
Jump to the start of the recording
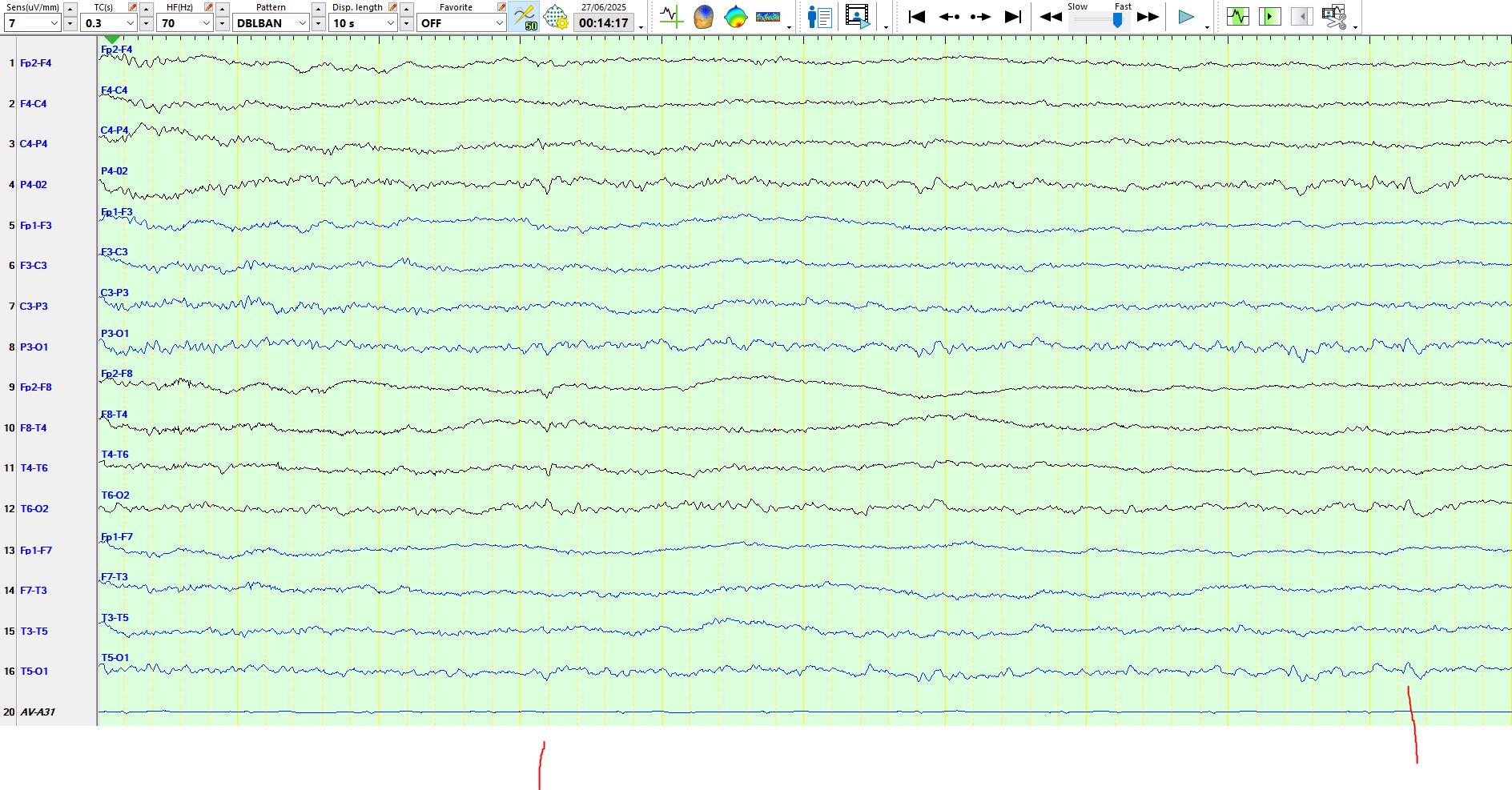click(x=917, y=16)
